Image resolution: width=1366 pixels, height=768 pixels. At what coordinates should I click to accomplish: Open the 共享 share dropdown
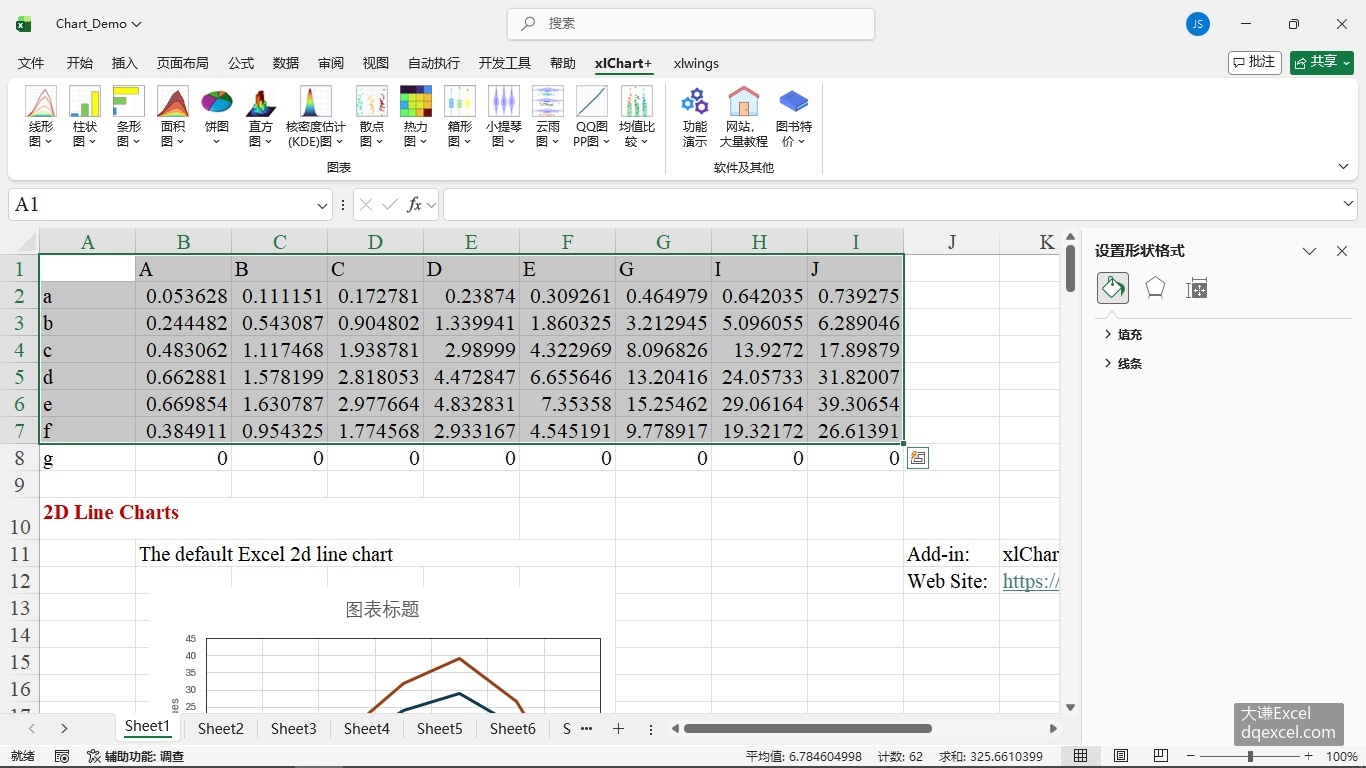1321,62
